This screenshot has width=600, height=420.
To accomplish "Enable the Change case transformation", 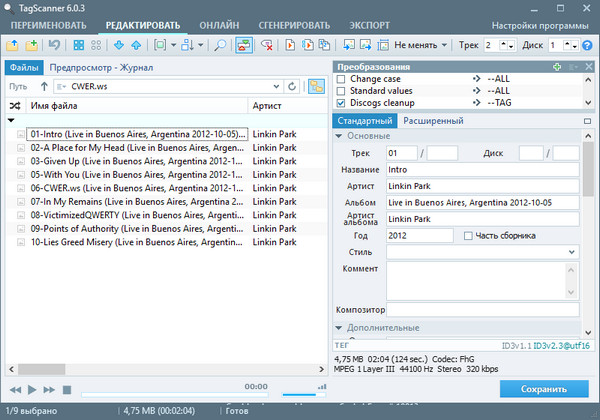I will [x=341, y=78].
